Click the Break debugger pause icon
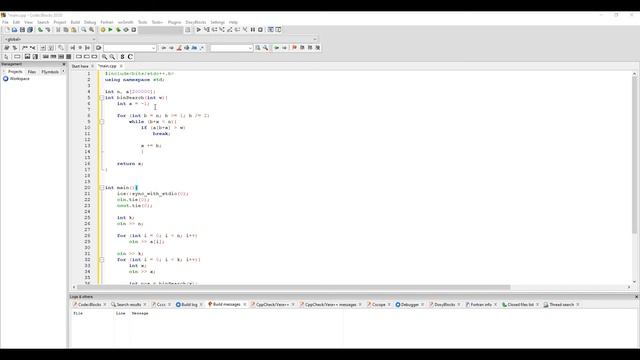Image resolution: width=640 pixels, height=360 pixels. point(253,30)
